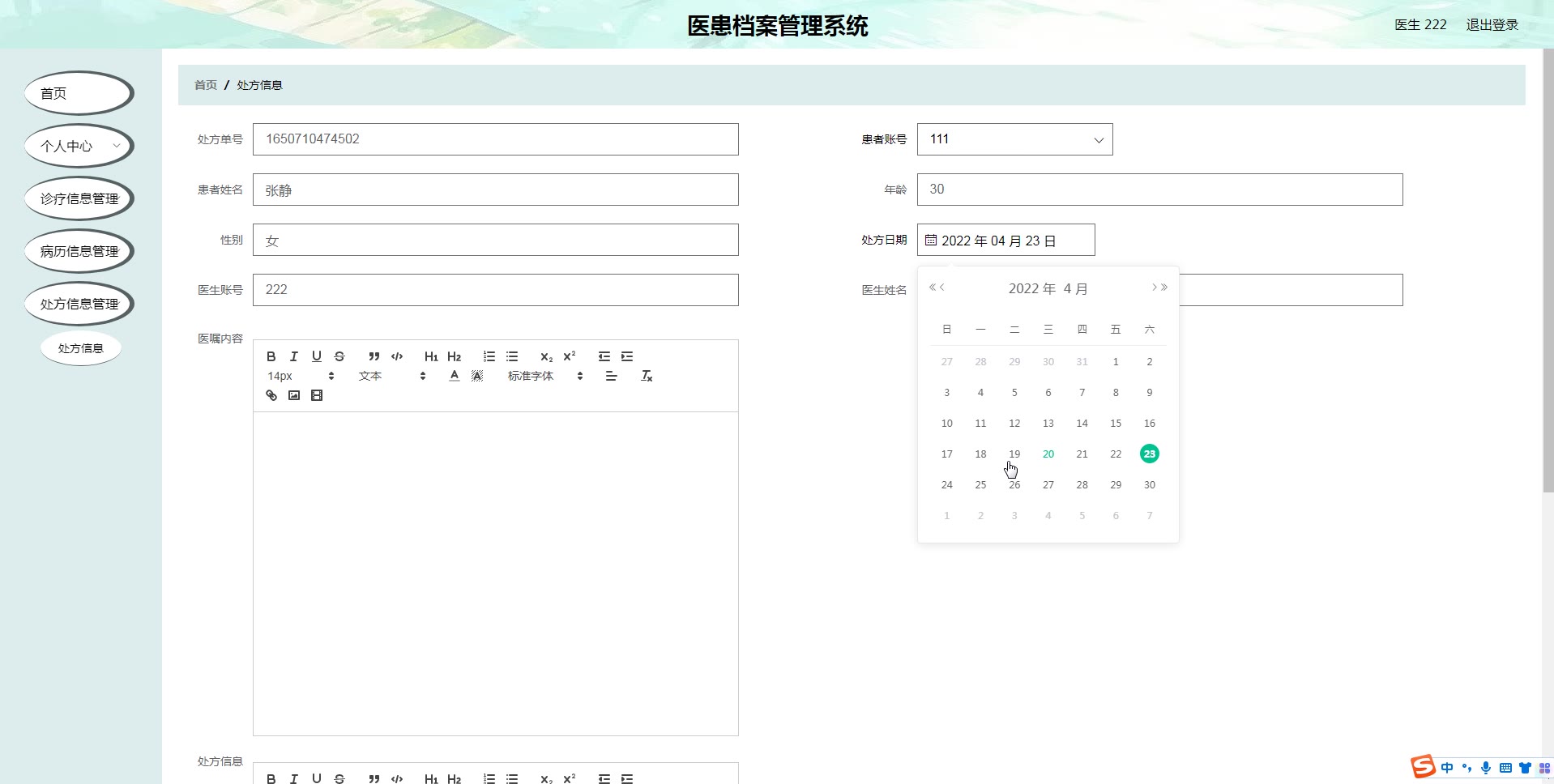Insert bullet list in 医嘱内容 editor
The width and height of the screenshot is (1554, 784).
pos(512,356)
